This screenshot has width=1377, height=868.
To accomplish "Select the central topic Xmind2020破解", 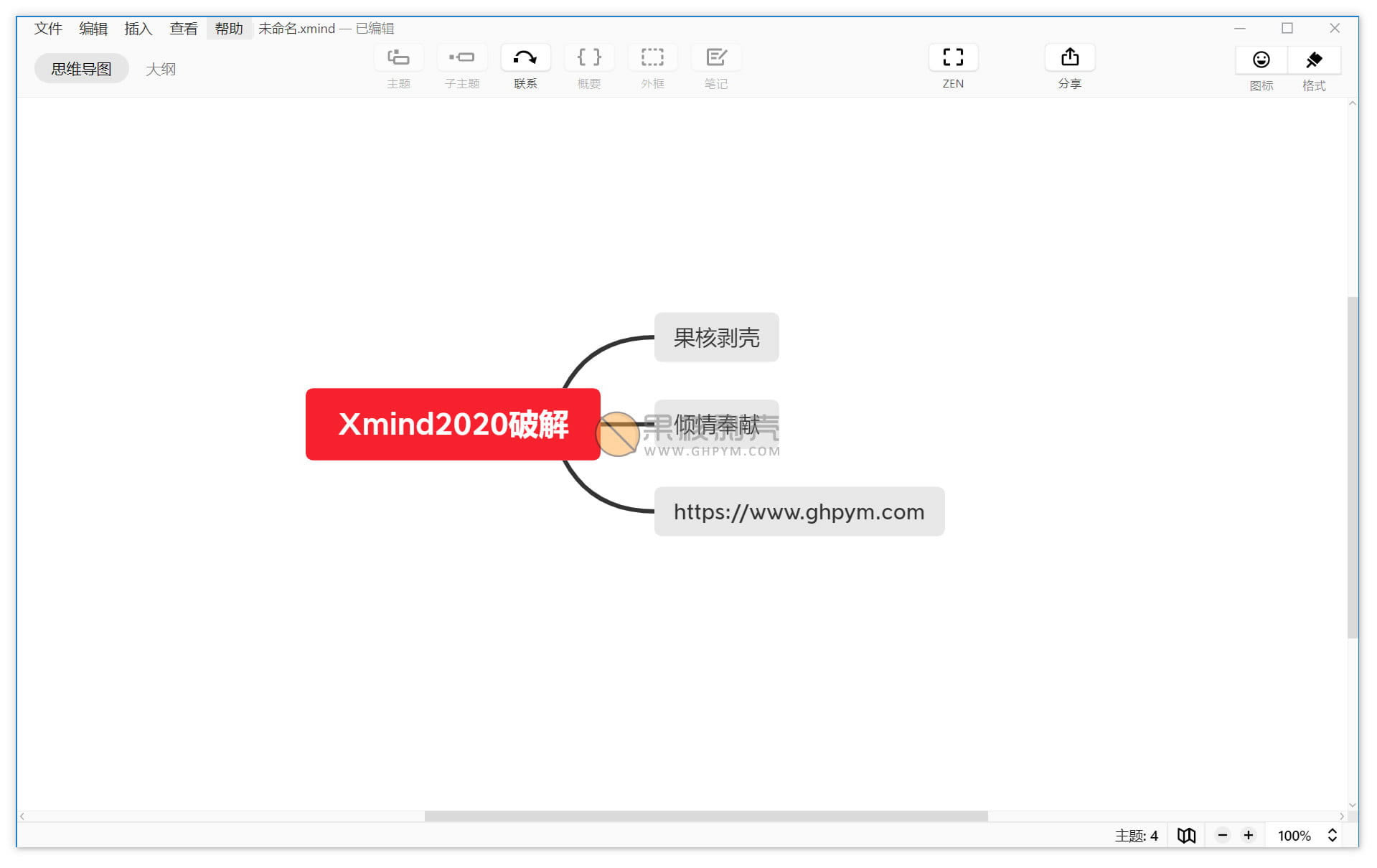I will (x=453, y=424).
